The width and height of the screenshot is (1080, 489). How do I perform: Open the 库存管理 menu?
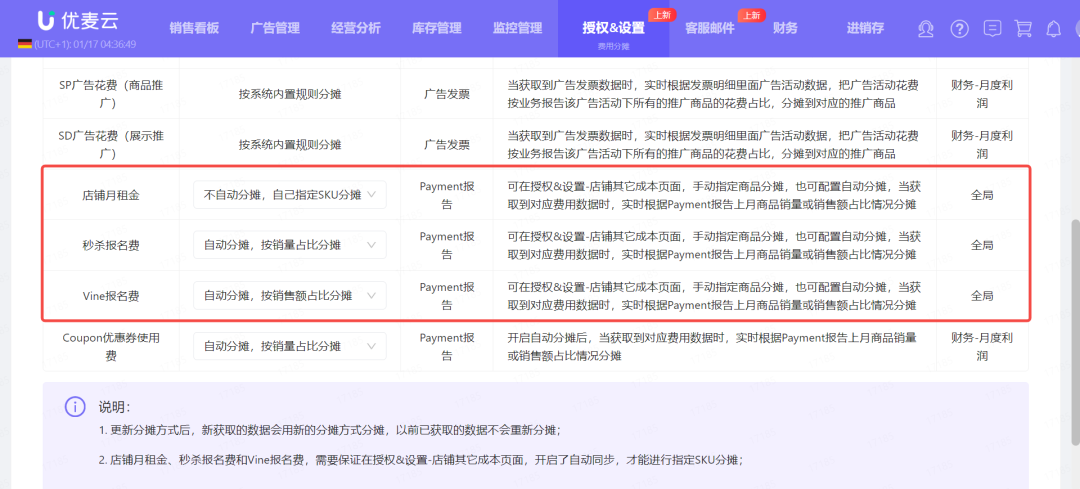click(x=437, y=28)
